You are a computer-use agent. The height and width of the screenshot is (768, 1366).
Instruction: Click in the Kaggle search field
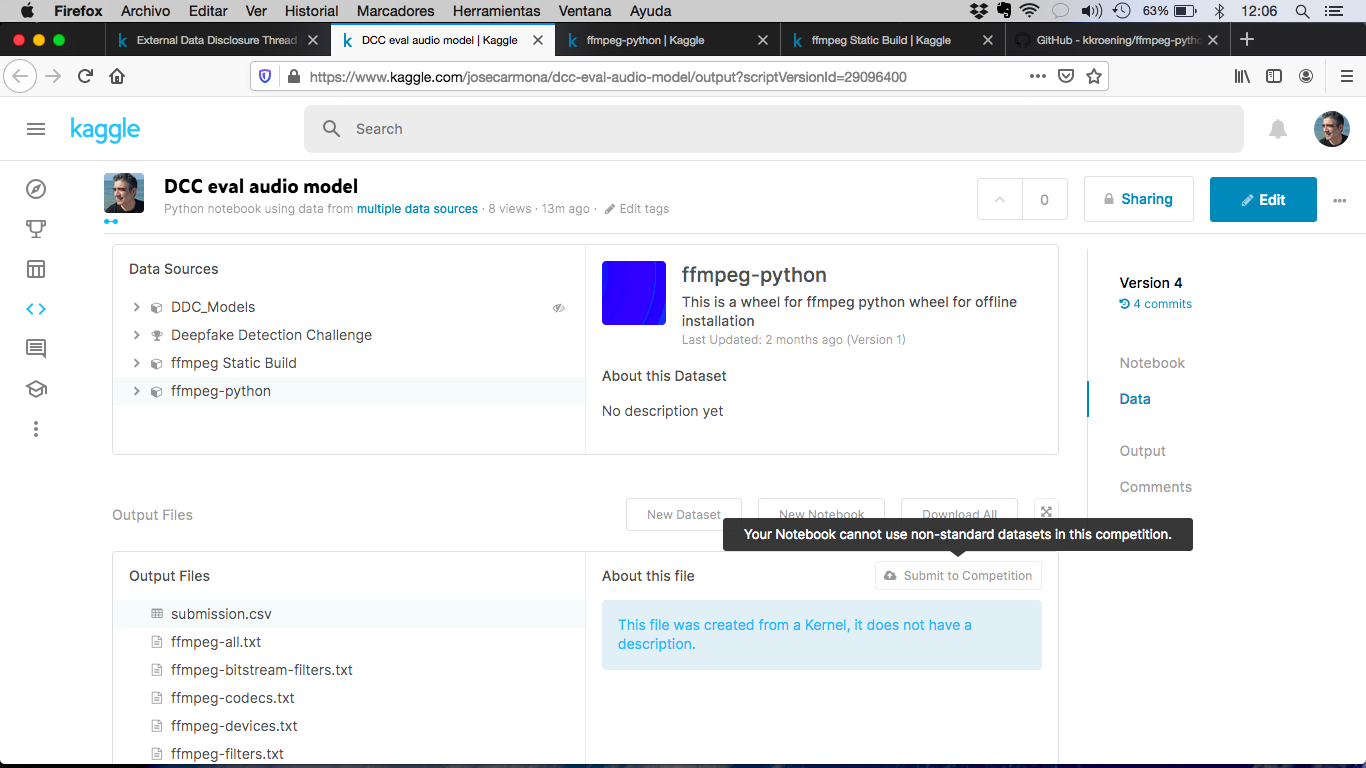click(x=774, y=129)
